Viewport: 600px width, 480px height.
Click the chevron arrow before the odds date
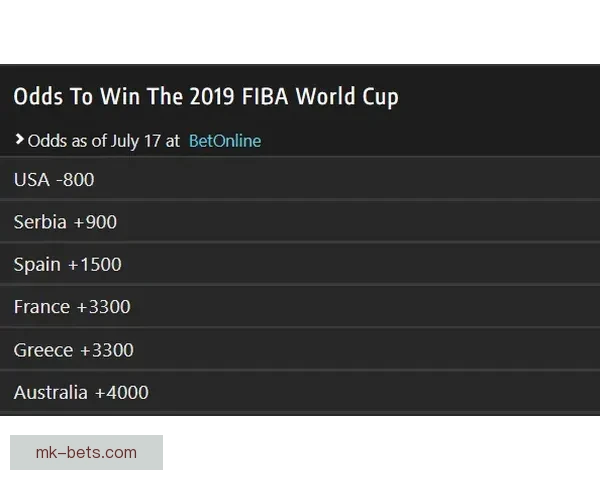pyautogui.click(x=19, y=140)
